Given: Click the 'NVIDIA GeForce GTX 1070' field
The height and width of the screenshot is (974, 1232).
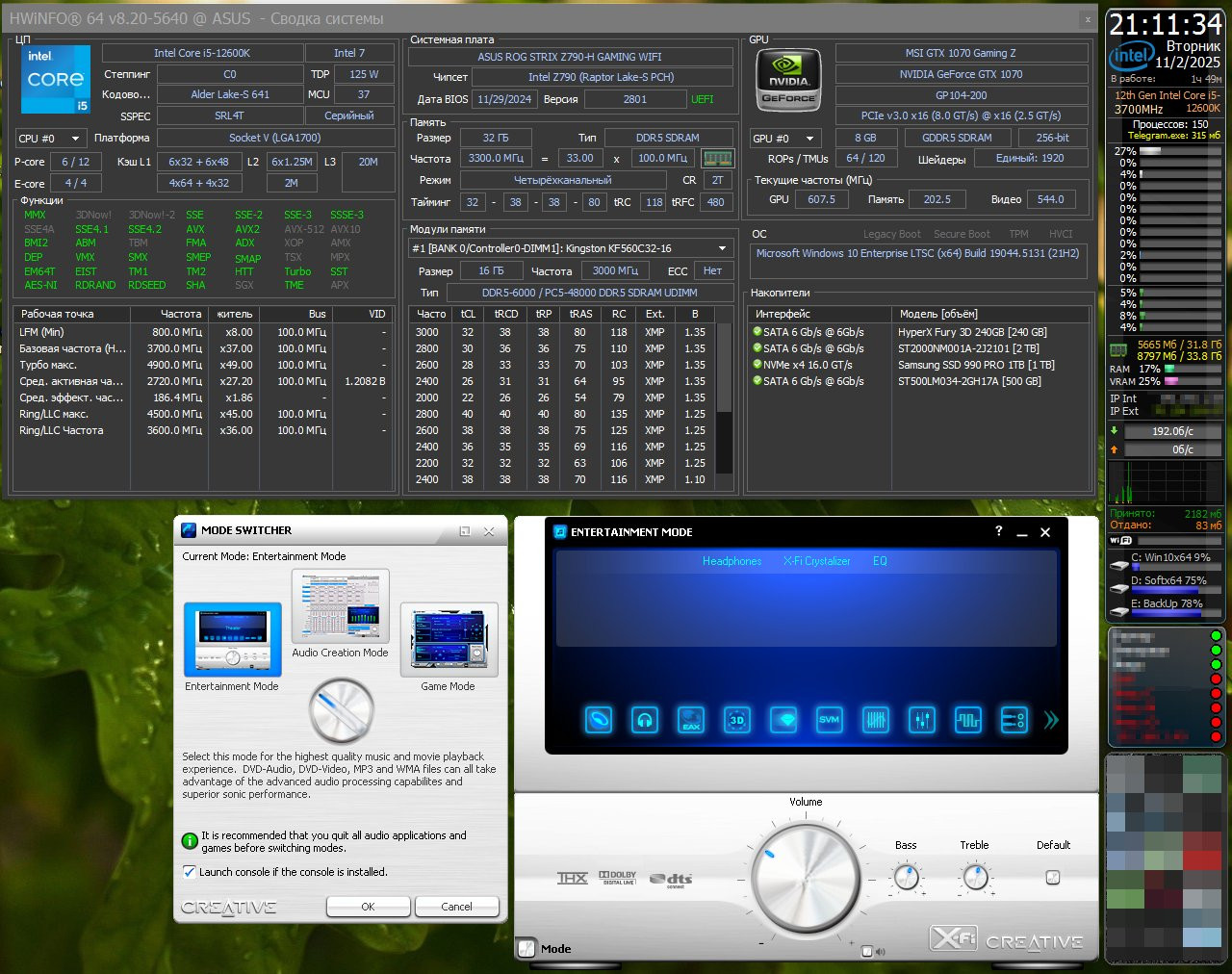Looking at the screenshot, I should tap(961, 74).
